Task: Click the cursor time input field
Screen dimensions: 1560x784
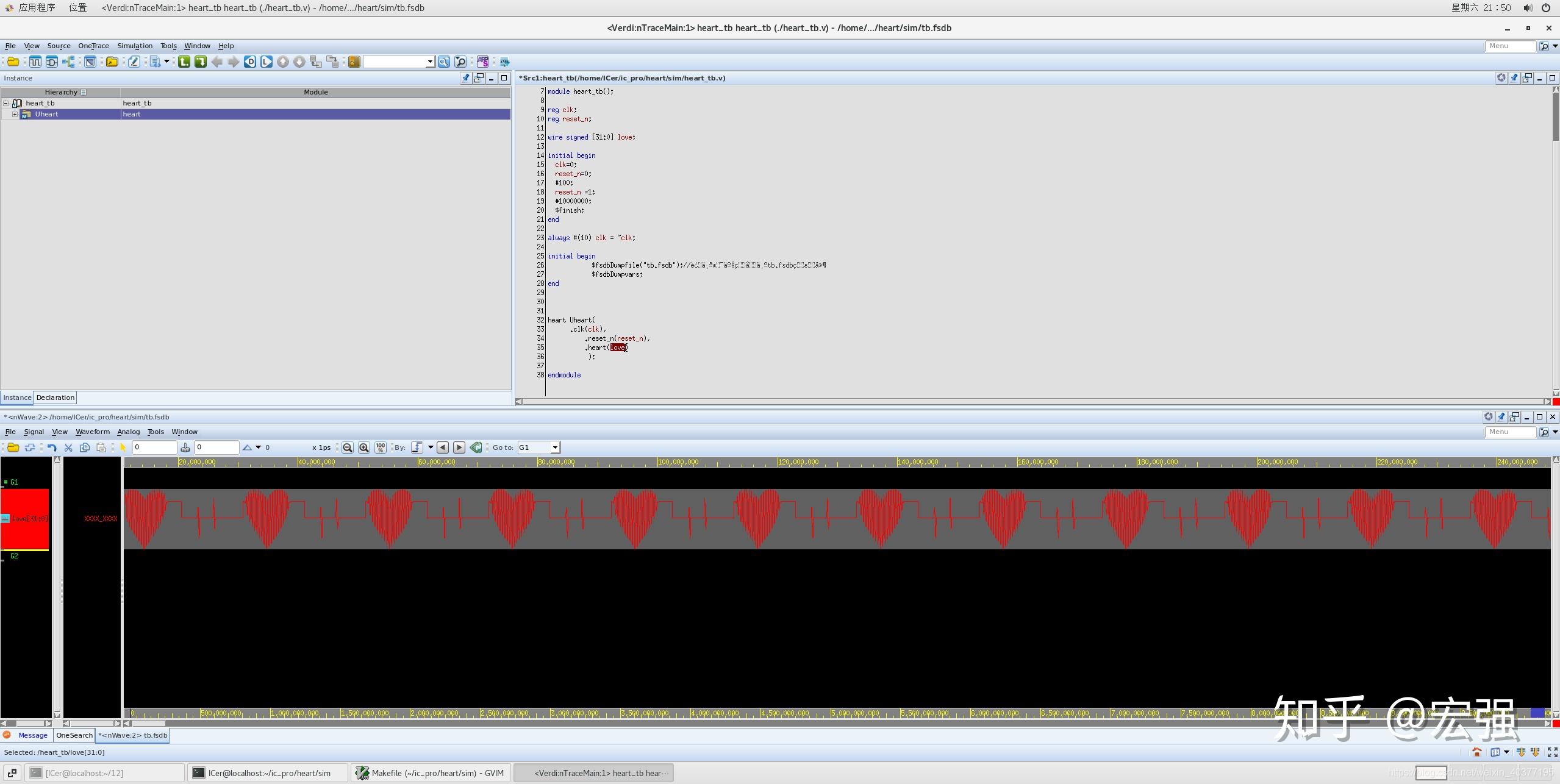Action: [154, 447]
